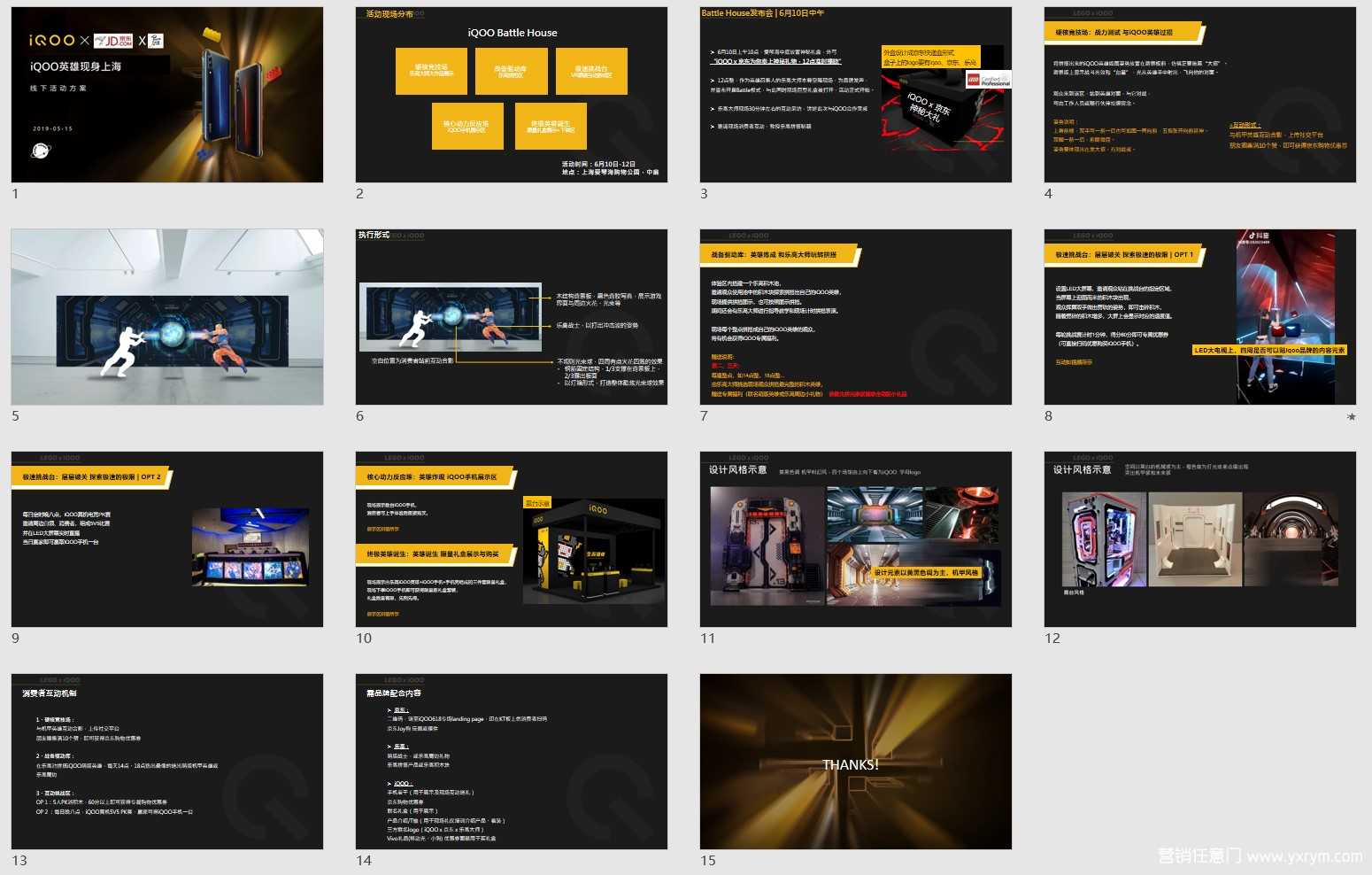Select the OPT 2 gaming stations slide
The image size is (1372, 875).
pyautogui.click(x=167, y=539)
